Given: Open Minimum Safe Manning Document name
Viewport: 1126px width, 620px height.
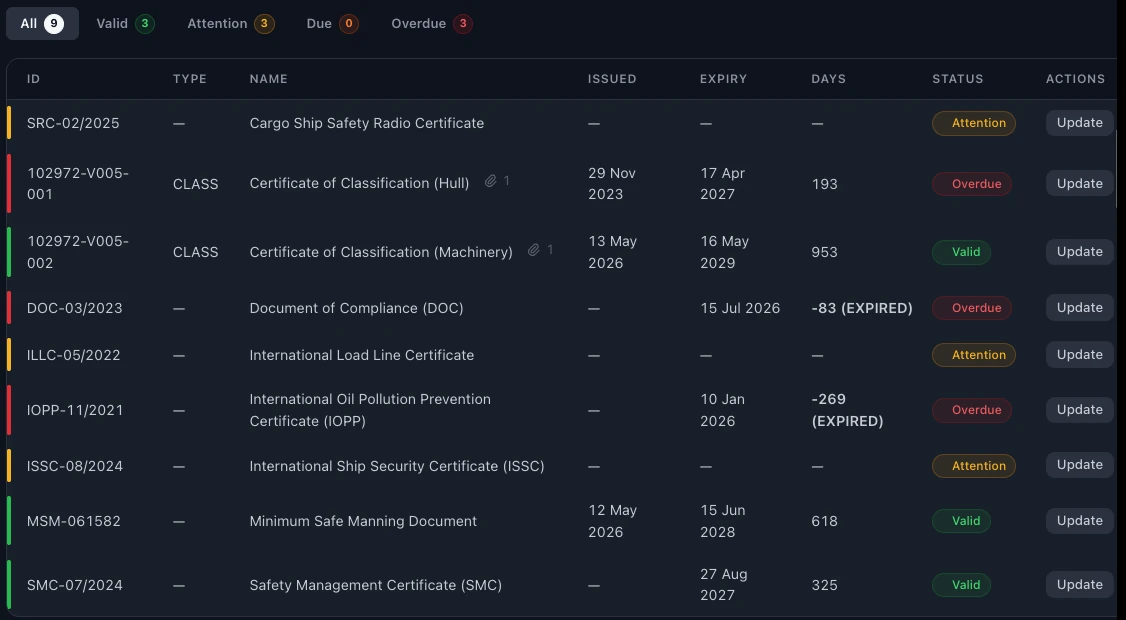Looking at the screenshot, I should pyautogui.click(x=363, y=521).
